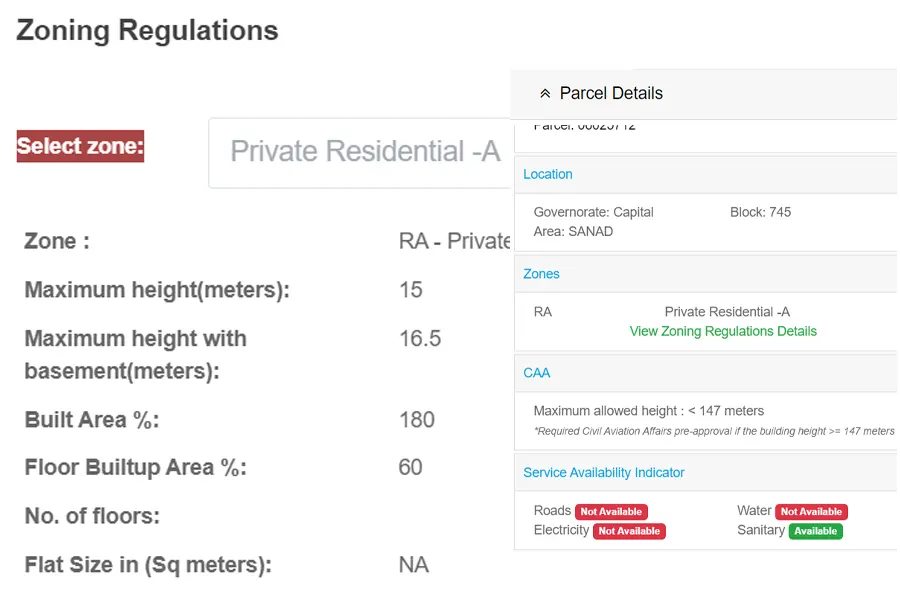This screenshot has width=900, height=600.
Task: Click the Block 745 text
Action: (760, 212)
